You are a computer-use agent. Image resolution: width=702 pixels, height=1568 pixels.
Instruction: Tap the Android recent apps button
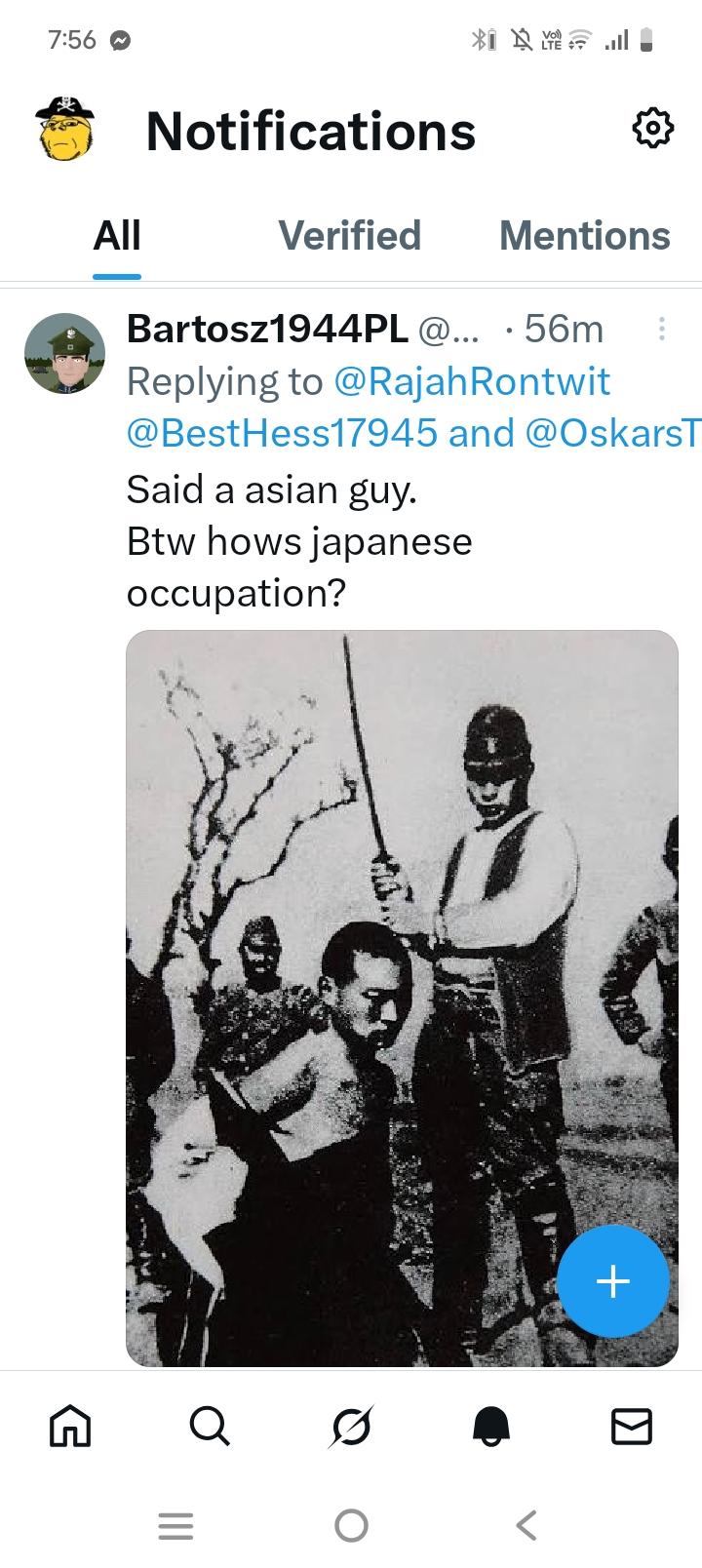(175, 1525)
